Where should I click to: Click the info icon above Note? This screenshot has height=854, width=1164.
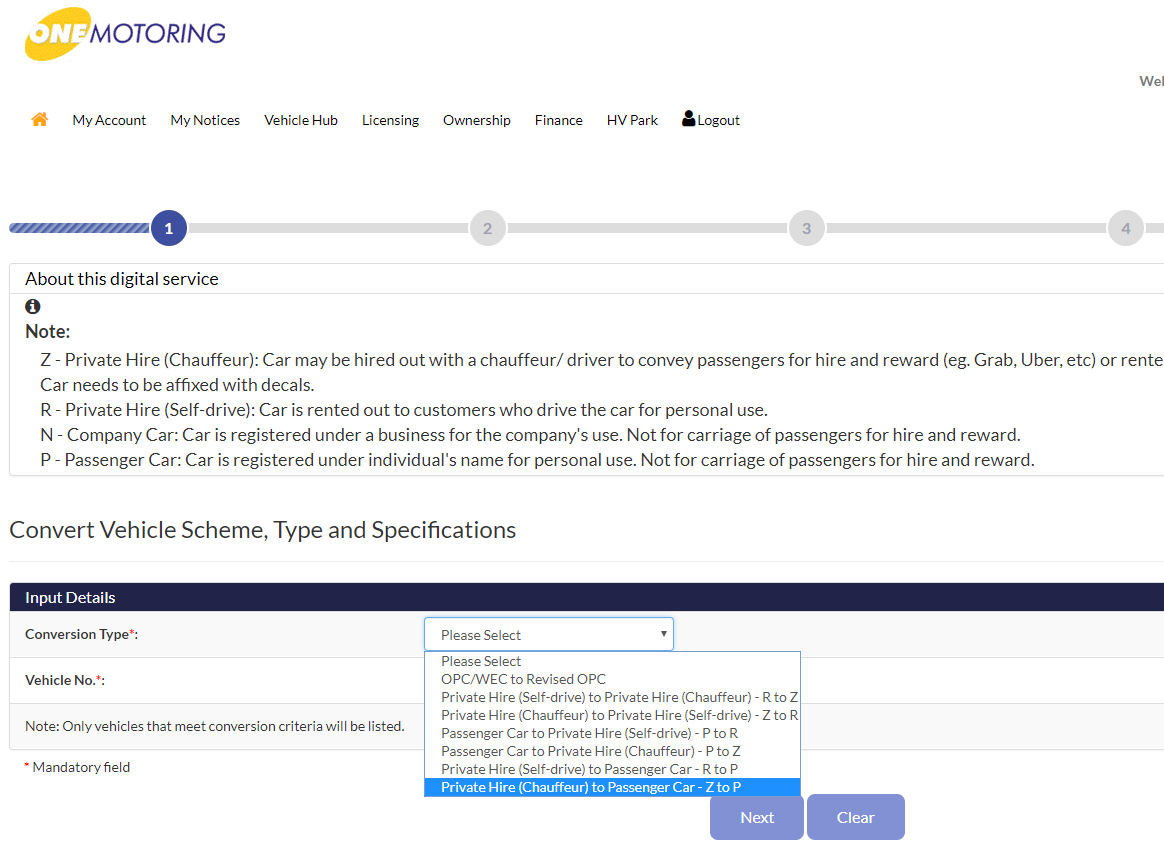tap(33, 307)
